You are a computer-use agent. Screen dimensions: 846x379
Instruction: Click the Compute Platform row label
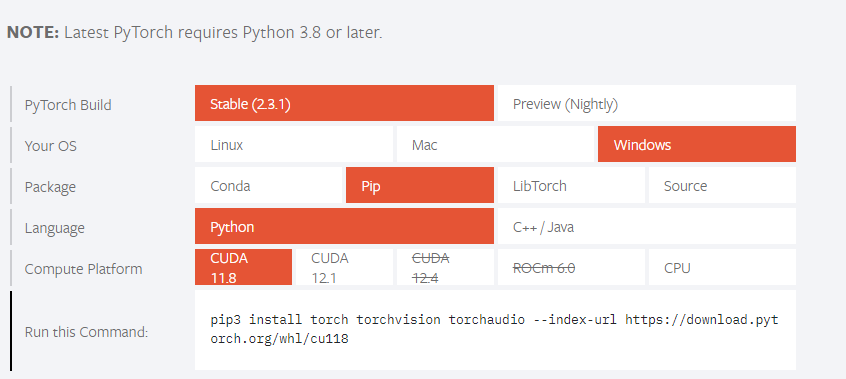pos(84,269)
